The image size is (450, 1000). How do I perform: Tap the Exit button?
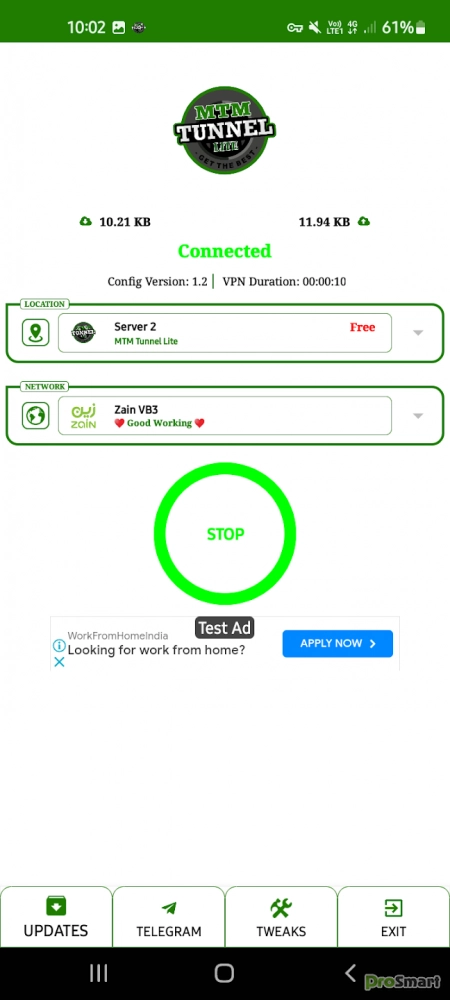pyautogui.click(x=393, y=917)
